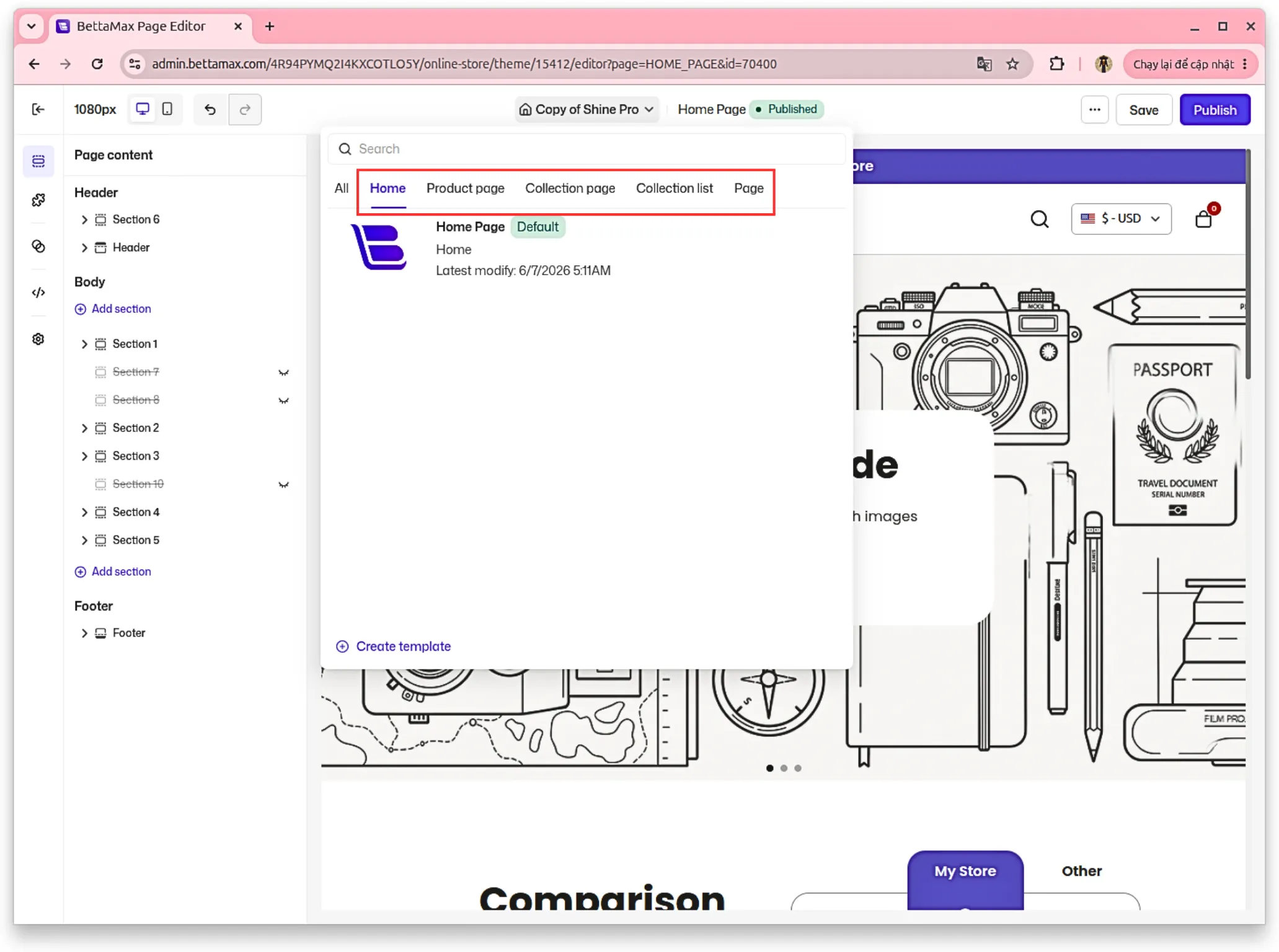Screen dimensions: 1279x952
Task: Click the site information icon in address bar
Action: tap(135, 64)
